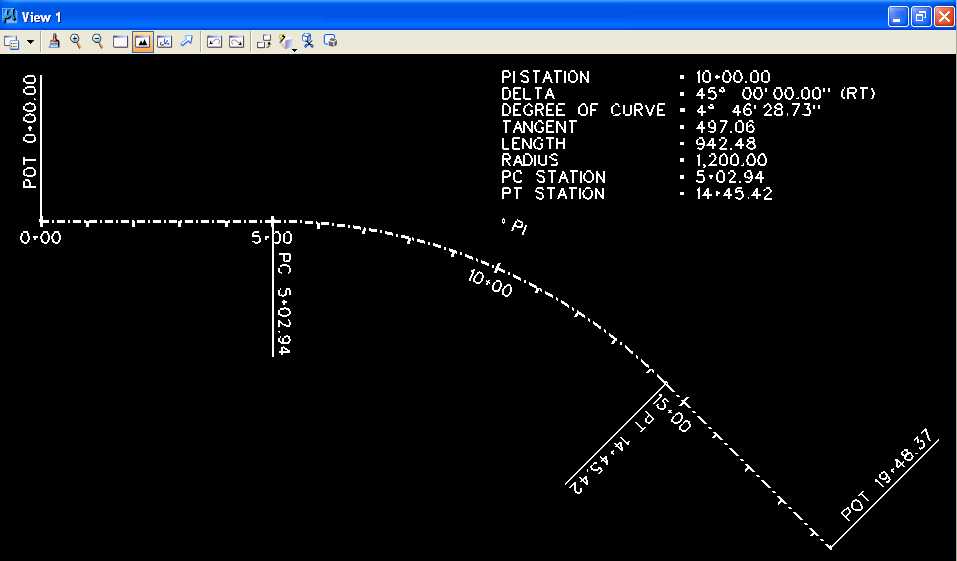Open View 1 window system menu icon
957x561 pixels.
[x=11, y=17]
